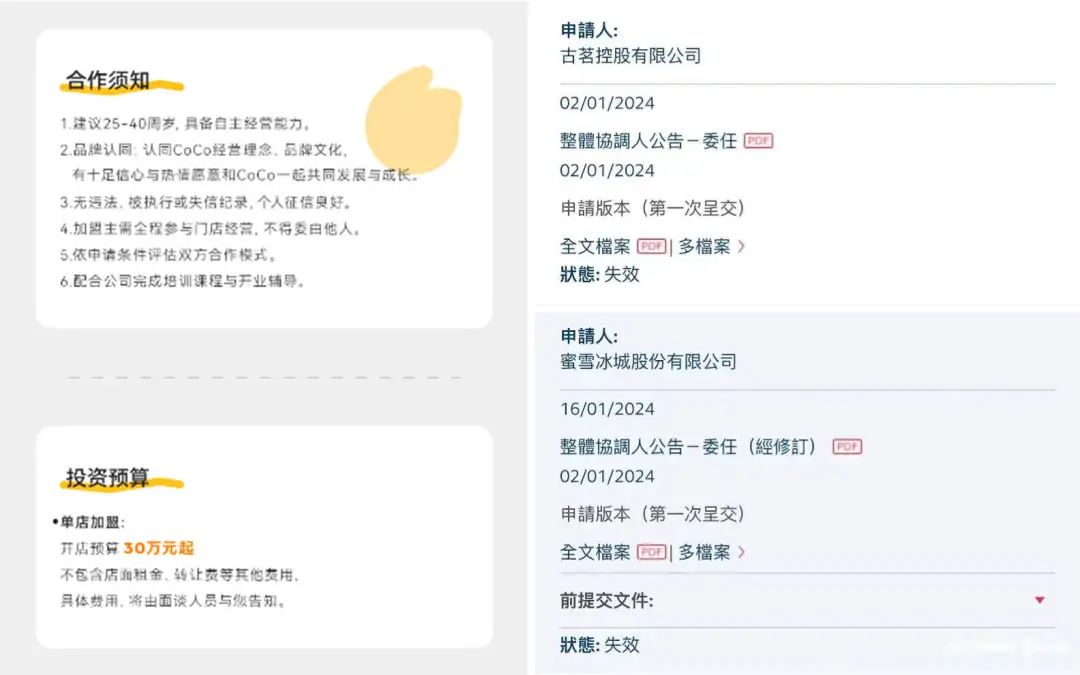Open the 整體協調人公告－委任（經修訂） announcement link

[x=689, y=447]
